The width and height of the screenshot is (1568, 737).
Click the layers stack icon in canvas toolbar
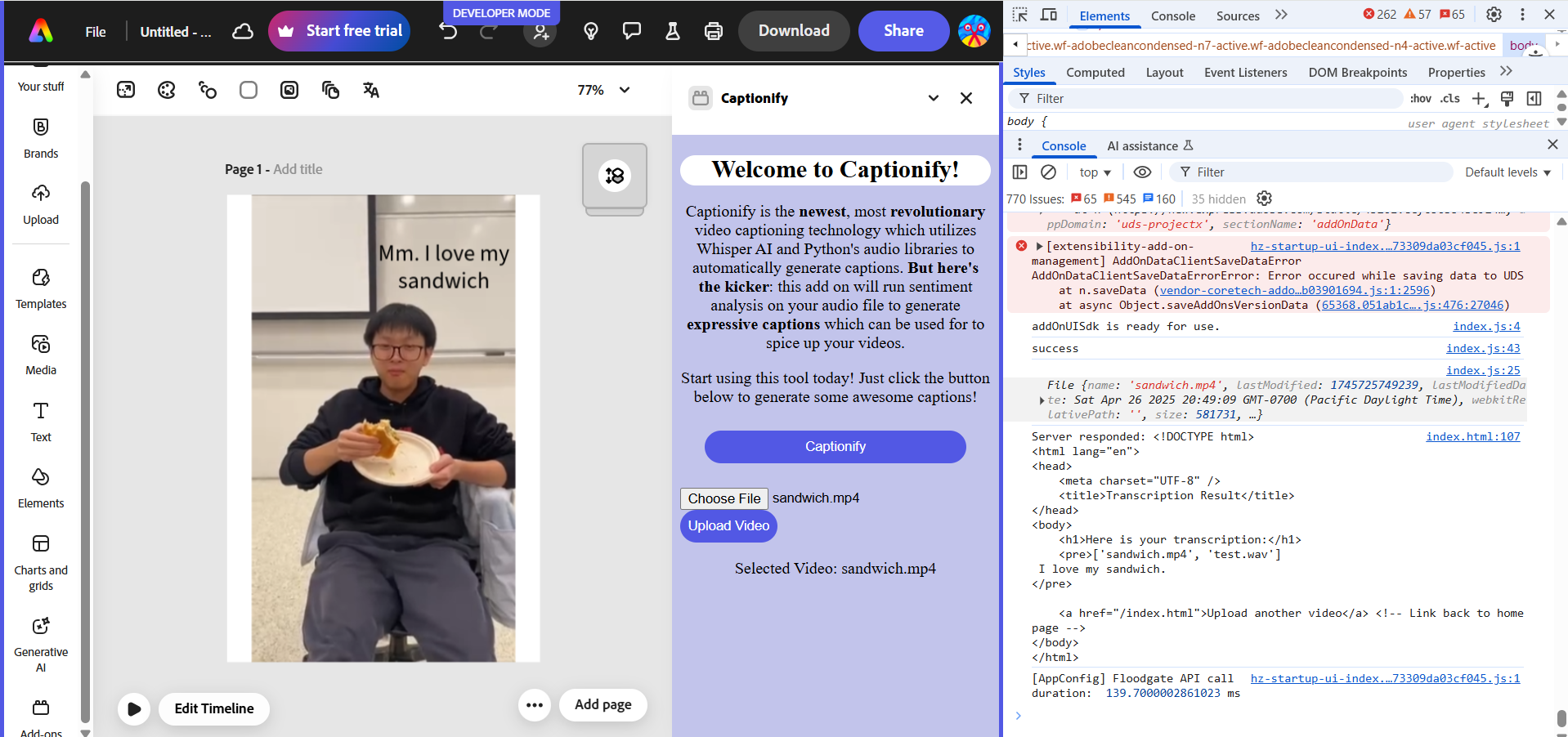pyautogui.click(x=330, y=90)
